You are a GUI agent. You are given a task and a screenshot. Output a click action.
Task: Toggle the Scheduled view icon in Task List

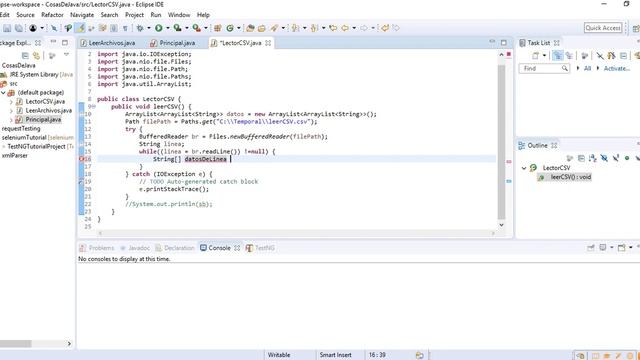tap(569, 56)
